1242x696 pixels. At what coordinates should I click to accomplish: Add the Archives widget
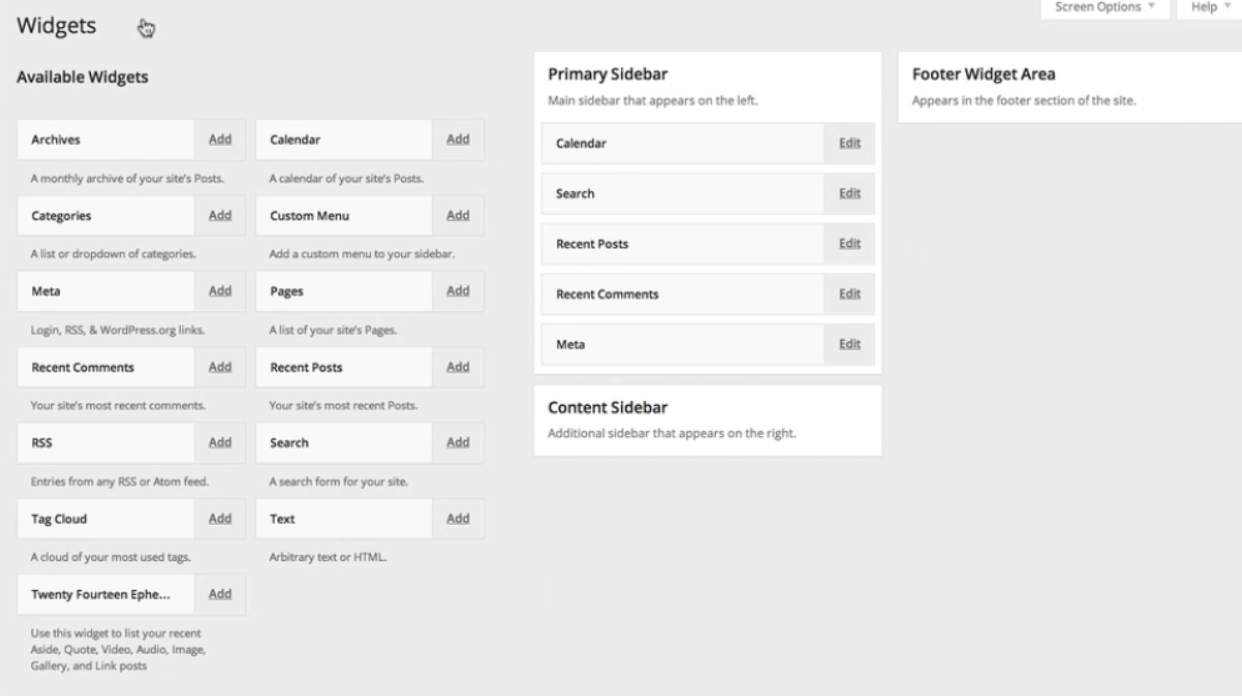tap(219, 139)
